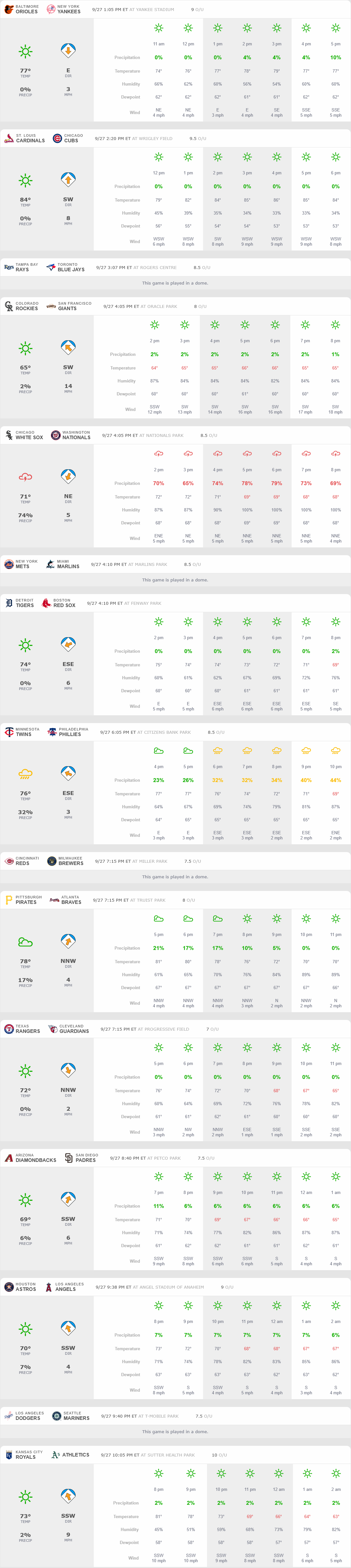Select the Milwaukee Brewers team name
This screenshot has width=351, height=1568.
click(x=71, y=864)
